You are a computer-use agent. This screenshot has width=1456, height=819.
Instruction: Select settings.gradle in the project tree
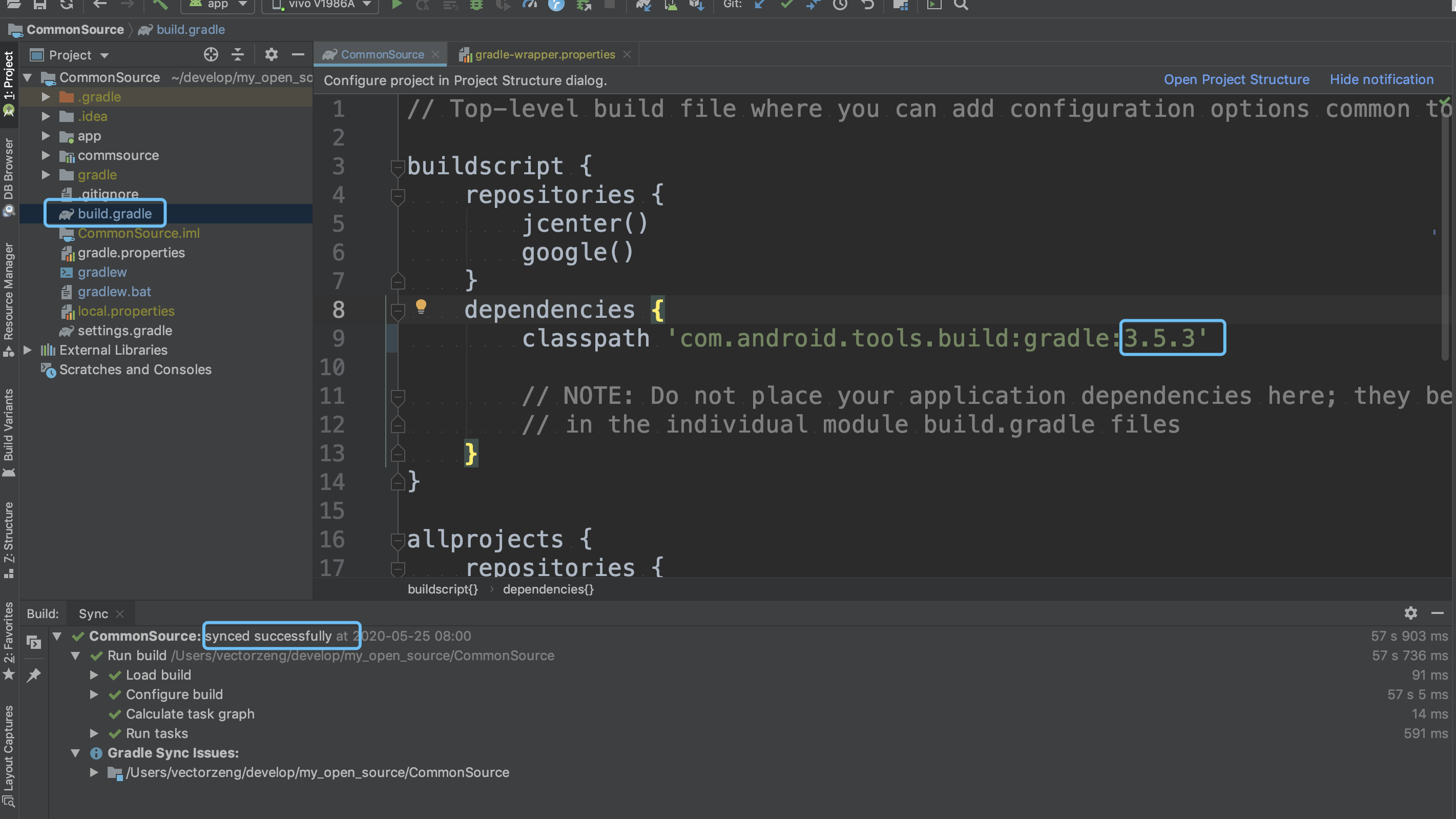point(125,330)
